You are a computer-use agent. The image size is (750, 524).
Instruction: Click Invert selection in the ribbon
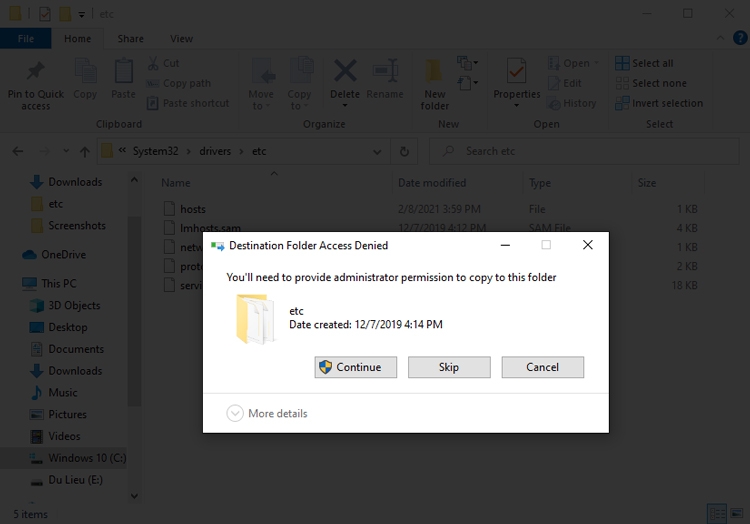click(x=659, y=103)
